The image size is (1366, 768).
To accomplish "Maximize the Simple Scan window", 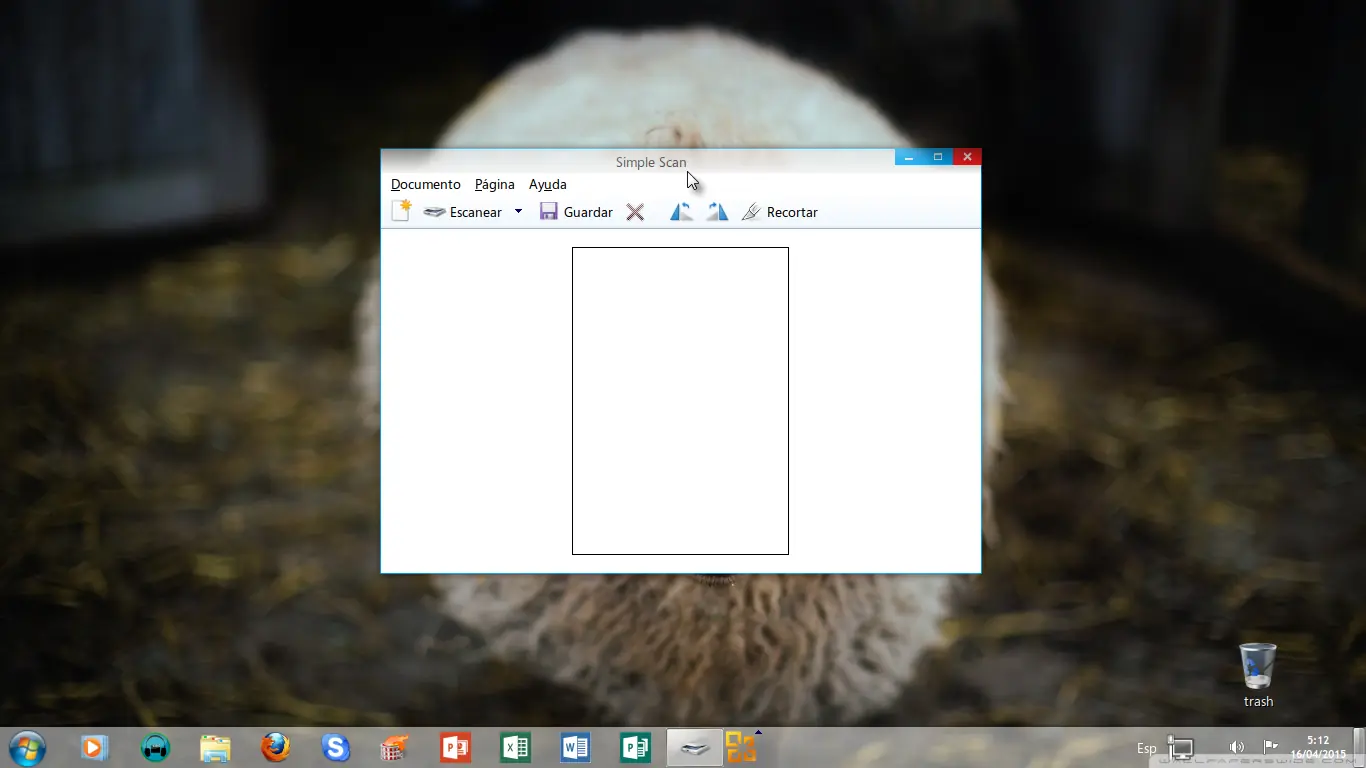I will pos(938,157).
